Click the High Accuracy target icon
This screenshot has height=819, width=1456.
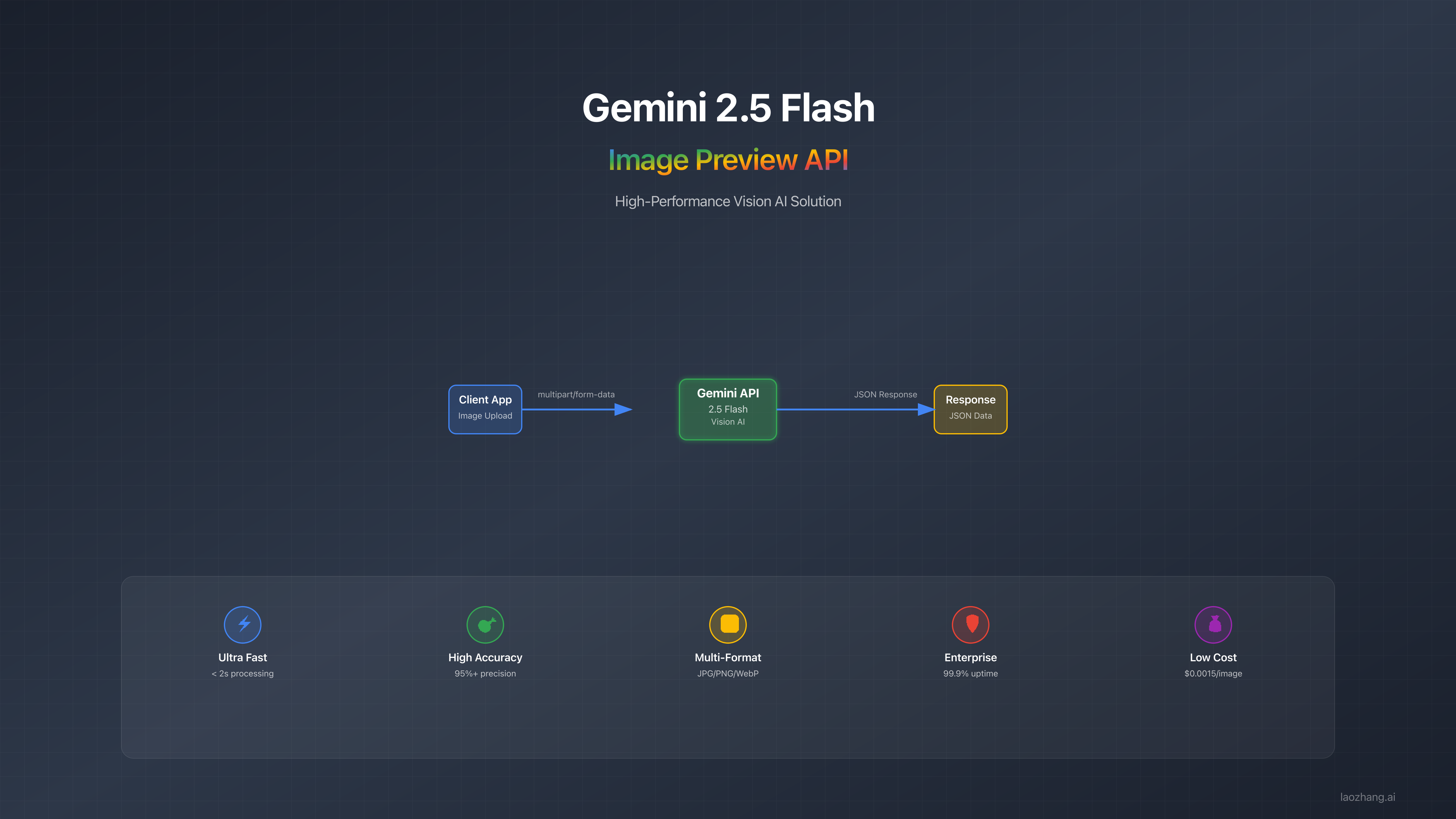coord(485,625)
